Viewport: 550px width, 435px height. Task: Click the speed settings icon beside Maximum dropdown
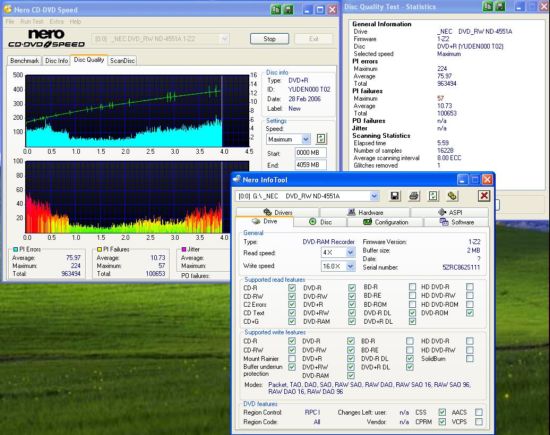coord(321,139)
